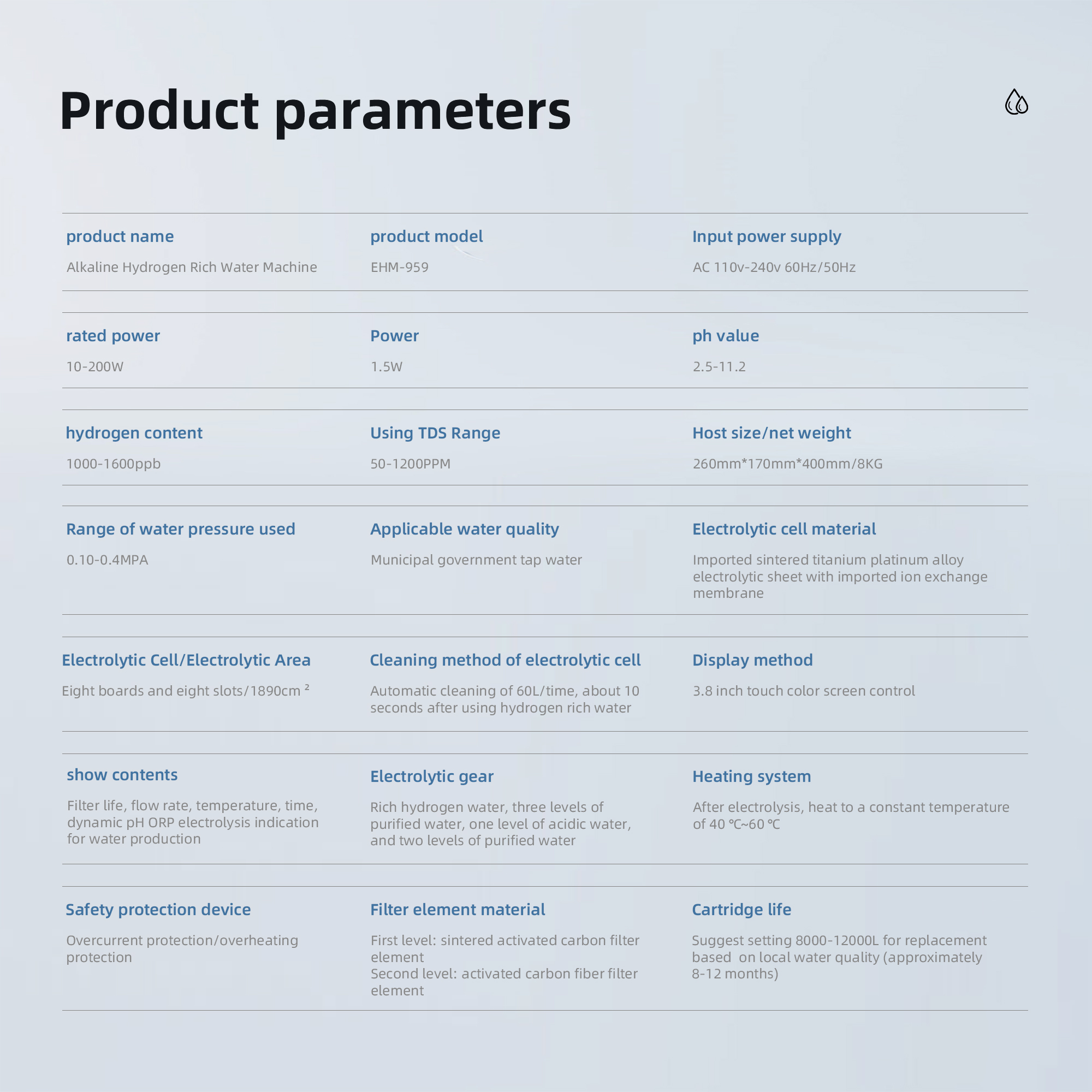
Task: Click the show contents label
Action: 122,775
